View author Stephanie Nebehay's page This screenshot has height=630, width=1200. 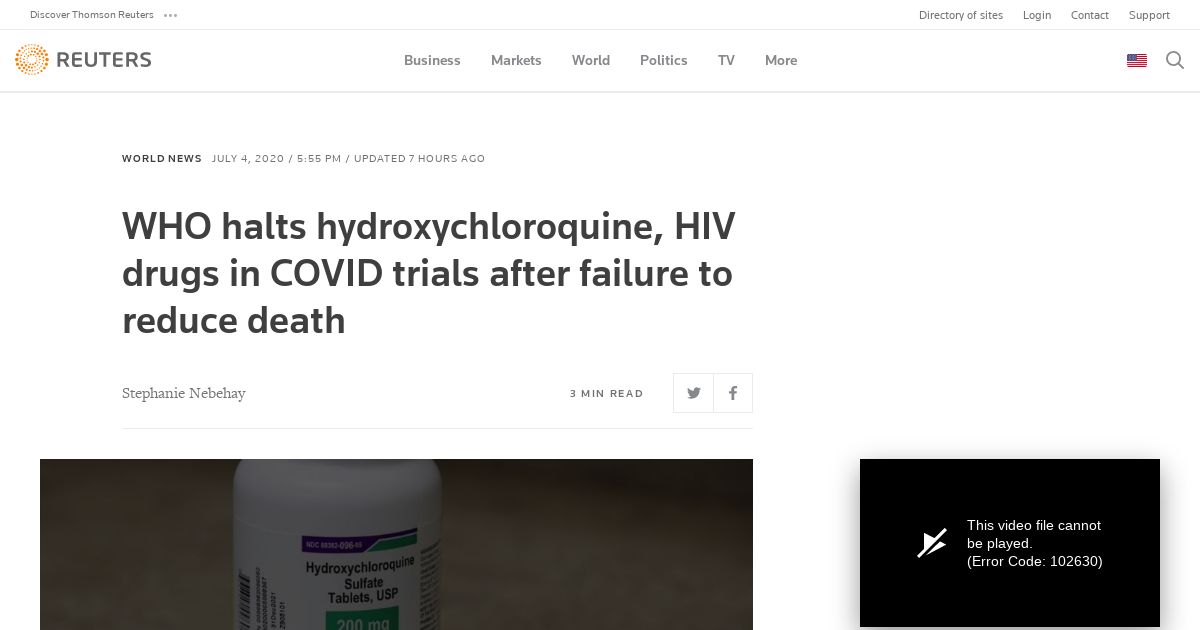(x=184, y=393)
